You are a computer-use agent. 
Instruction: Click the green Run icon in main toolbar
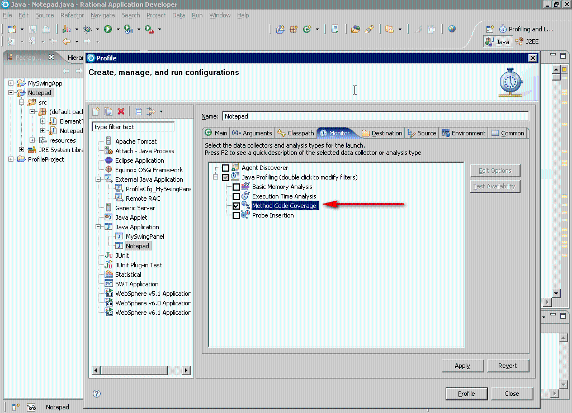108,29
